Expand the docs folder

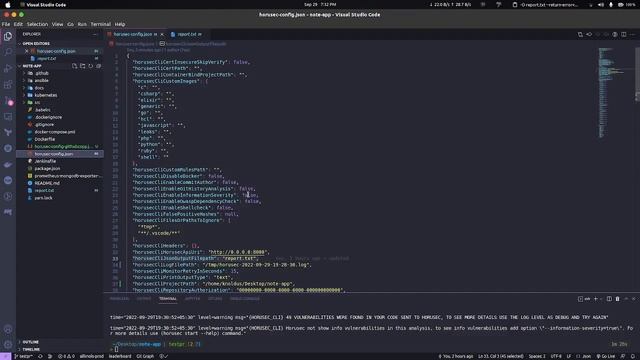click(x=39, y=88)
